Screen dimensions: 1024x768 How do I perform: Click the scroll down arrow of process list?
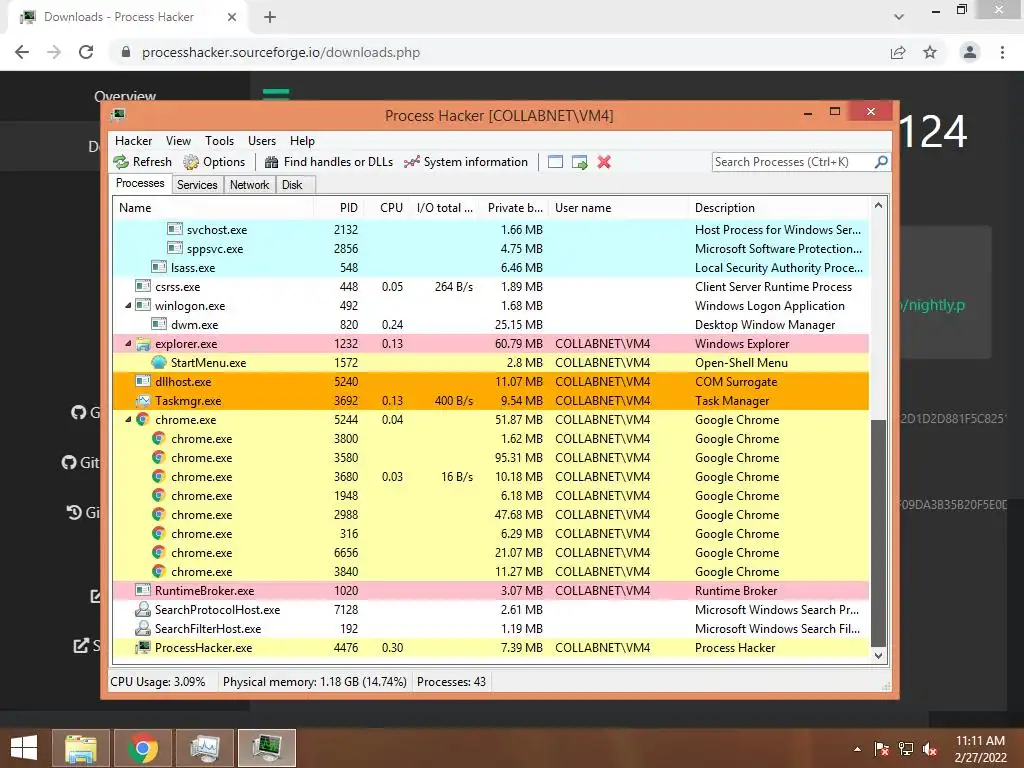click(878, 655)
